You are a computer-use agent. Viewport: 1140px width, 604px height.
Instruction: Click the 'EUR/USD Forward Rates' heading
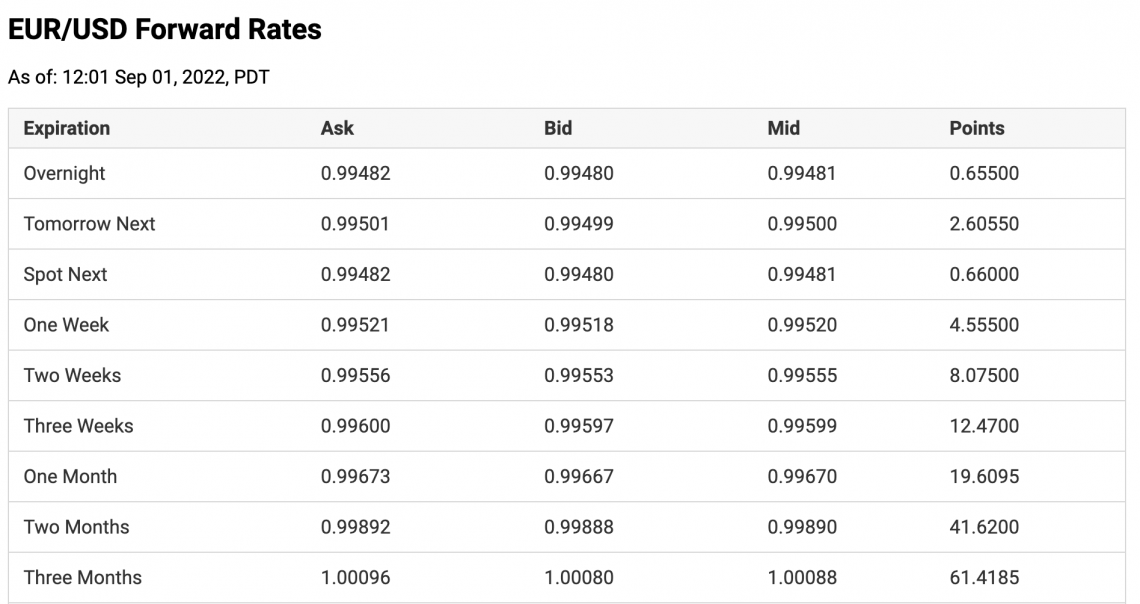pos(165,30)
